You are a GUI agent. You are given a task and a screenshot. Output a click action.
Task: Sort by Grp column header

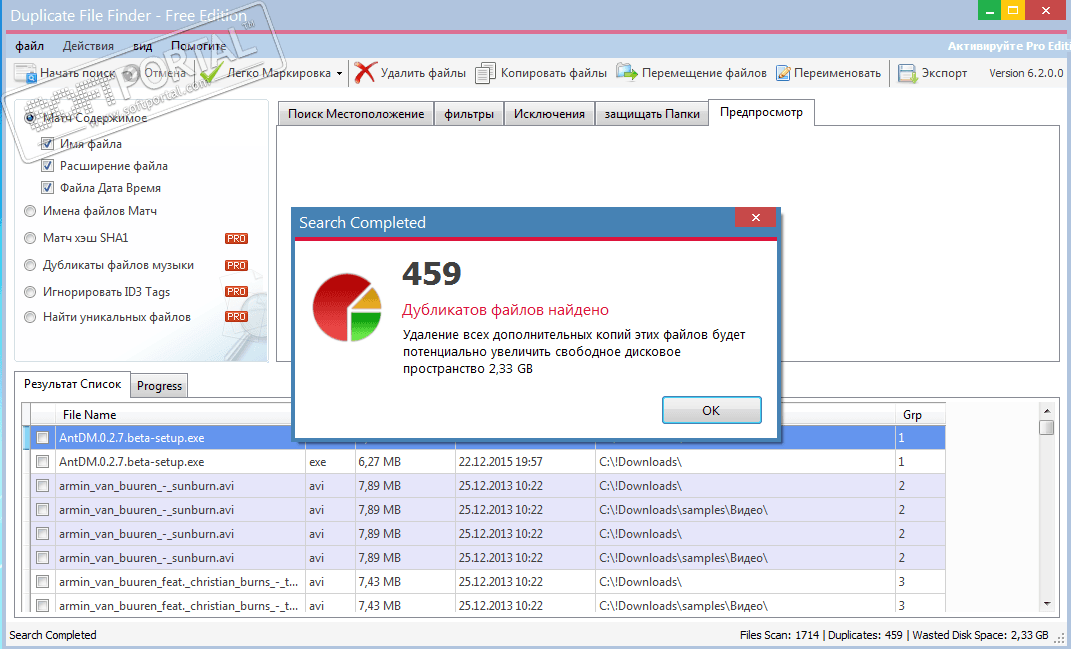pos(920,415)
